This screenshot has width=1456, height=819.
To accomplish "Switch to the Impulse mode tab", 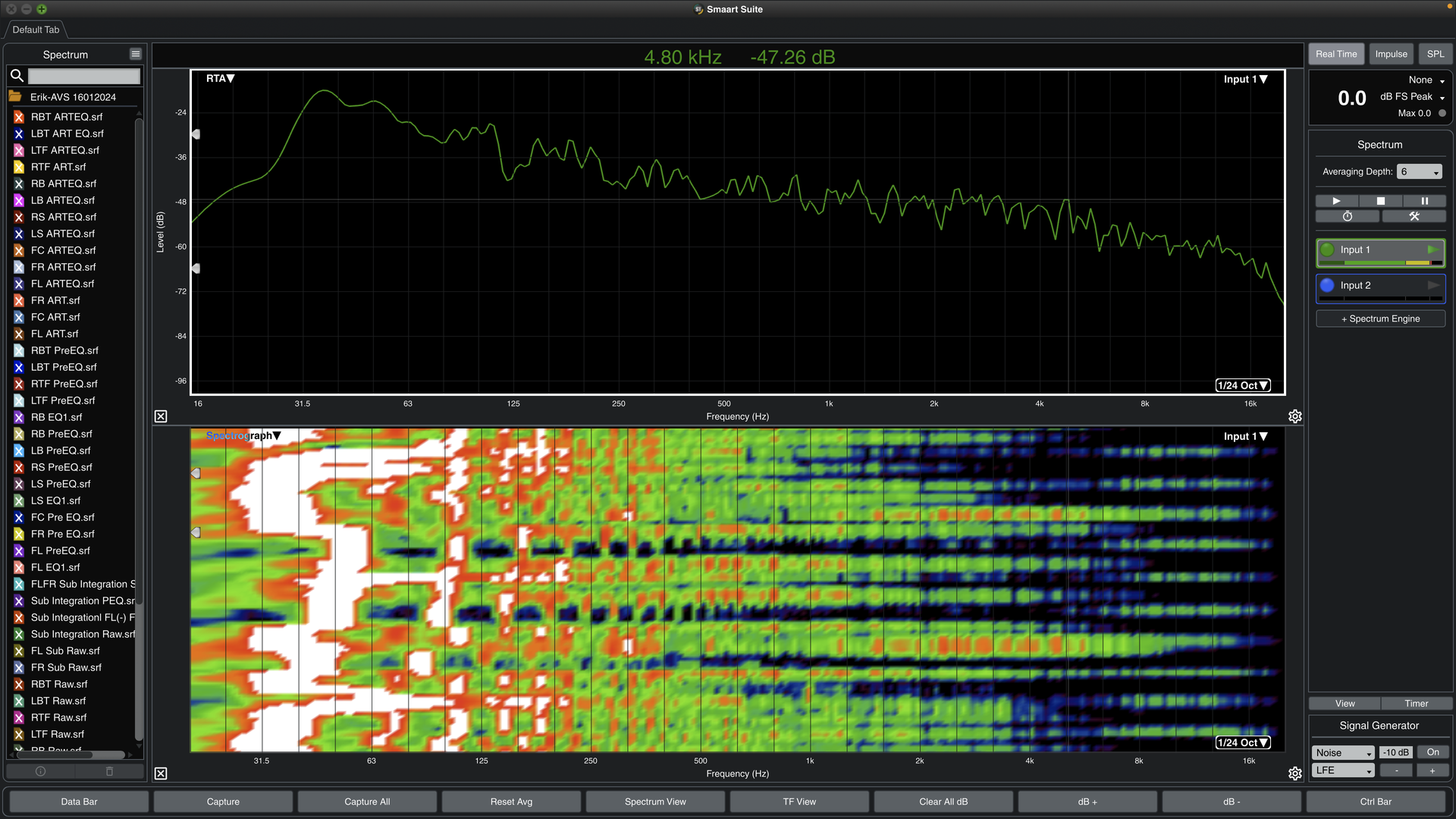I will 1391,54.
